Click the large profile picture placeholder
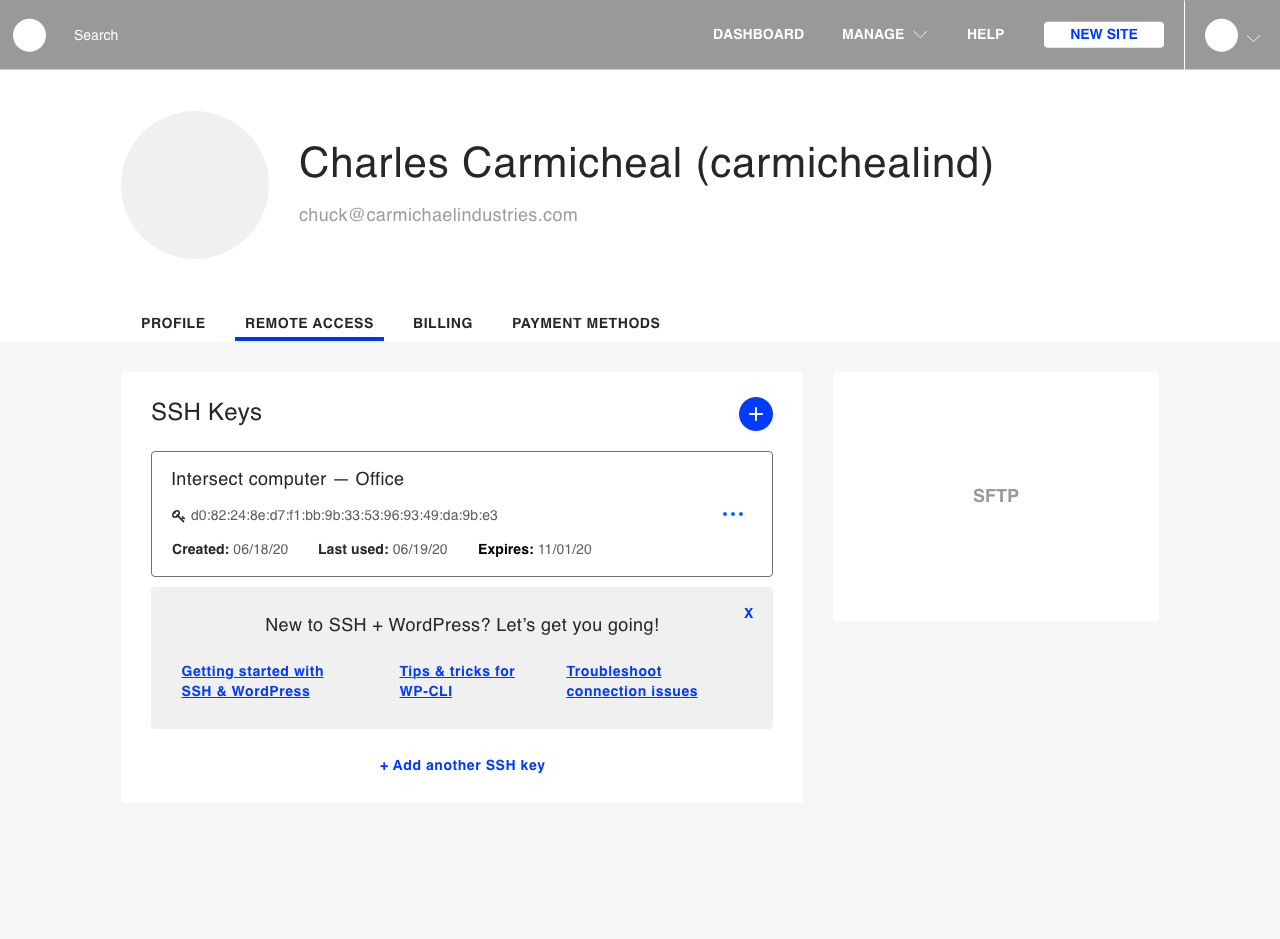Image resolution: width=1280 pixels, height=939 pixels. 195,185
